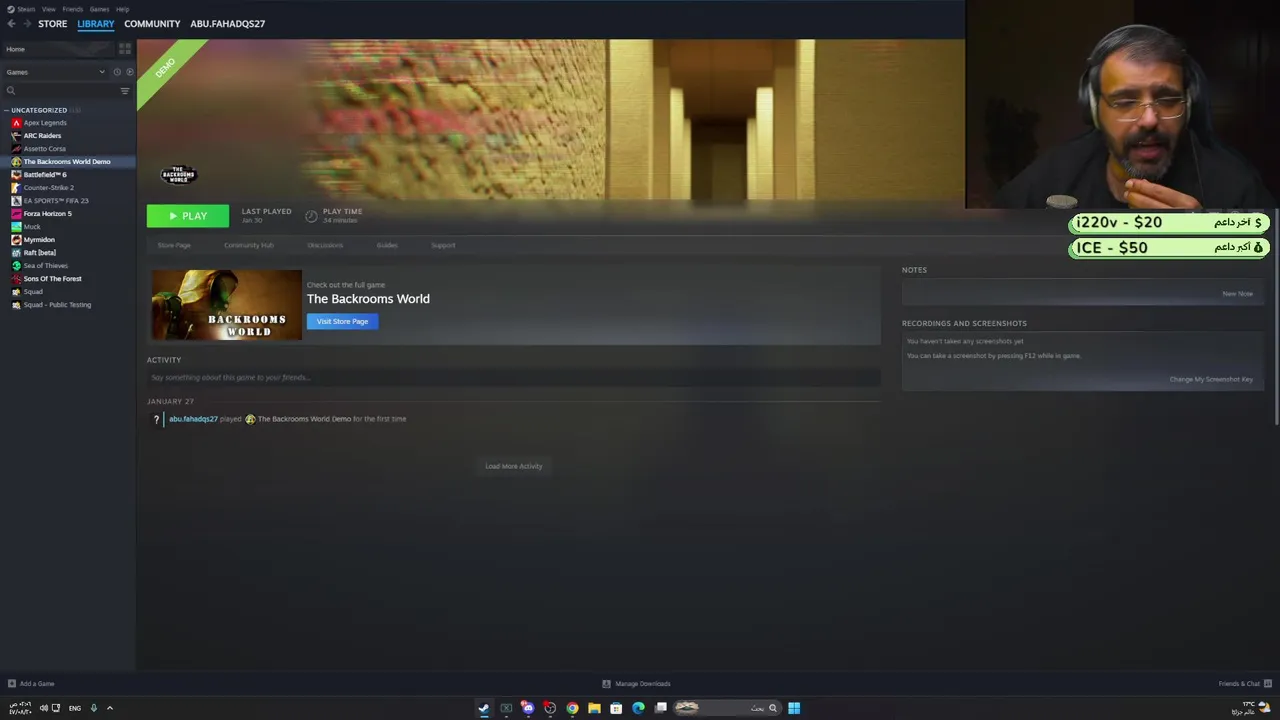Show recent games clock filter
Screen dimensions: 1280x720
(117, 72)
